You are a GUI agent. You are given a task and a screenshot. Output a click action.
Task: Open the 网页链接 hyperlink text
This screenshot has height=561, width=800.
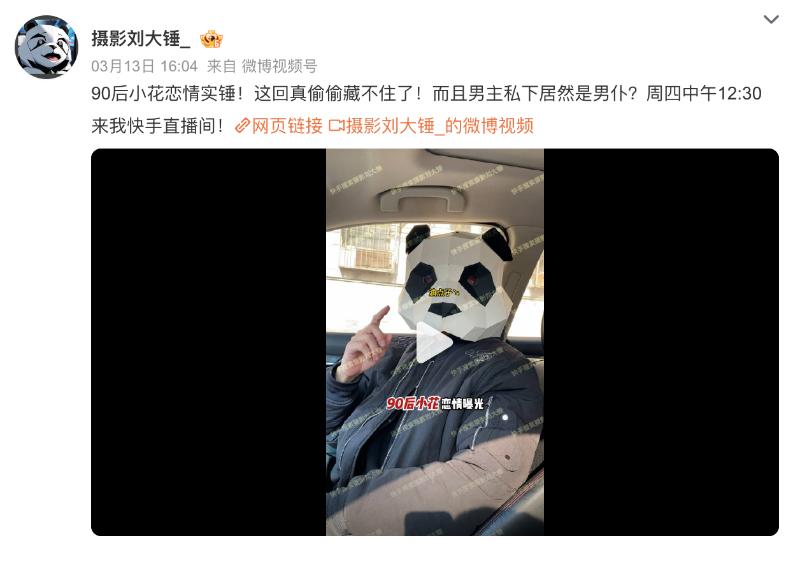tap(287, 125)
